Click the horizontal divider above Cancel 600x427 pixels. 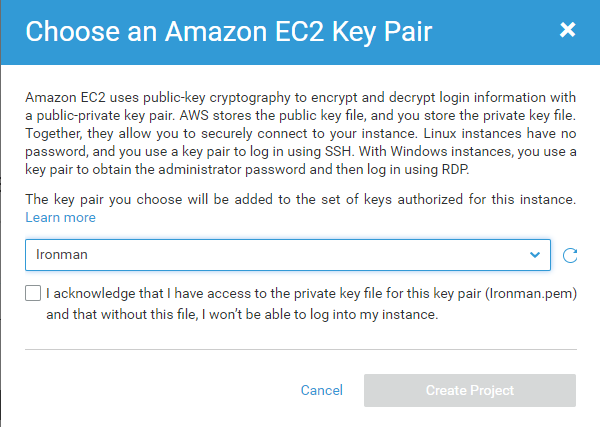[x=300, y=349]
